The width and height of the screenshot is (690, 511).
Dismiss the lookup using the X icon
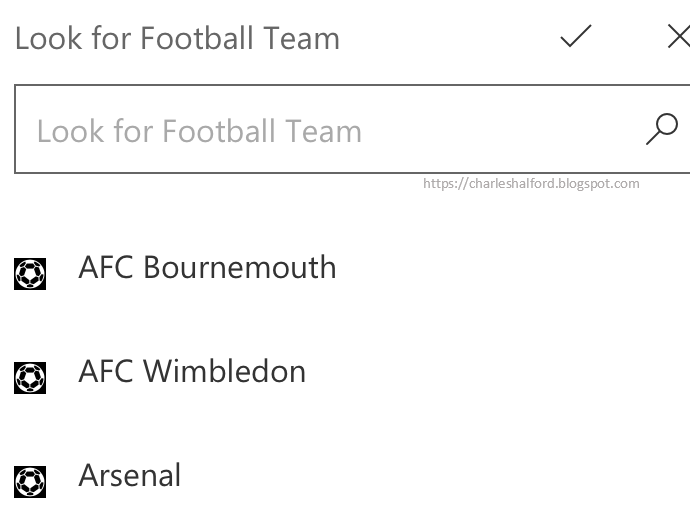(678, 37)
